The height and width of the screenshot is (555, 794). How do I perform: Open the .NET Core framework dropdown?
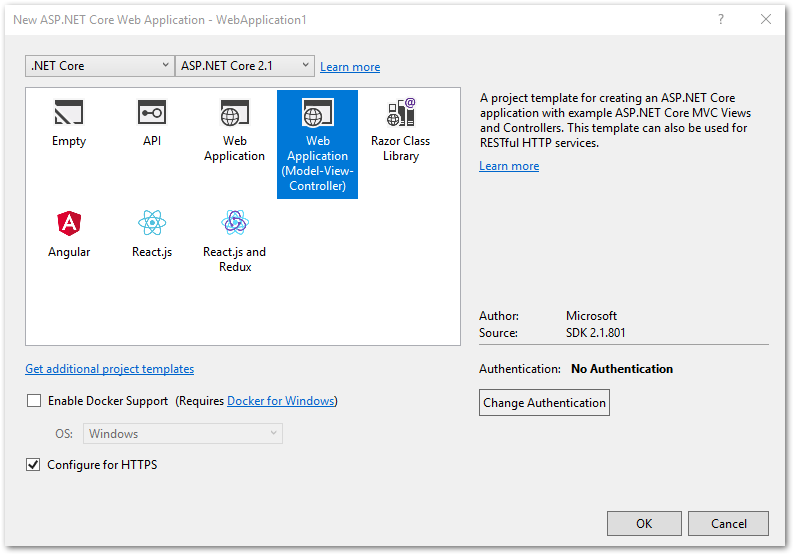[99, 66]
